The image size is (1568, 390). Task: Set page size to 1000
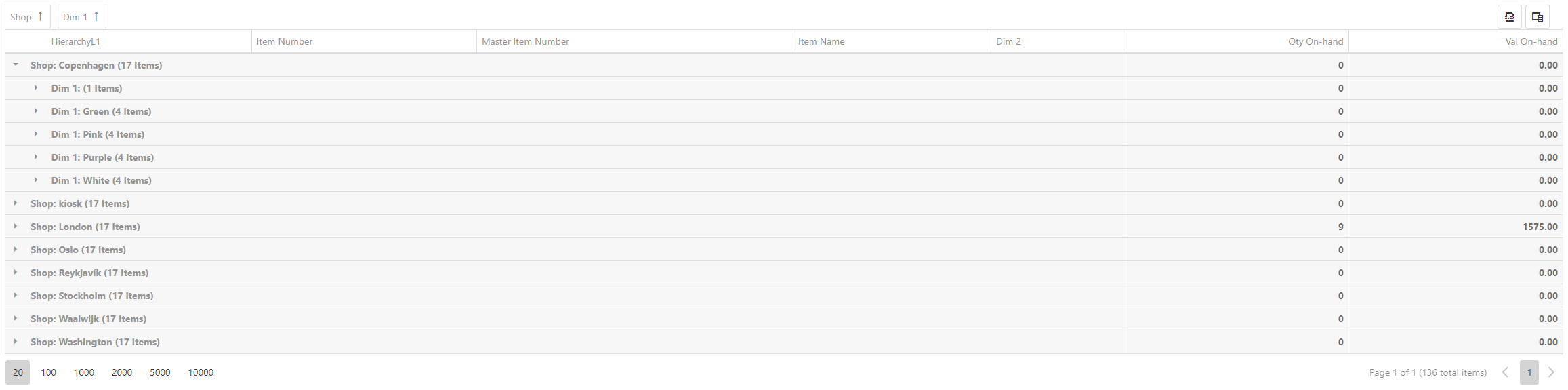coord(84,372)
